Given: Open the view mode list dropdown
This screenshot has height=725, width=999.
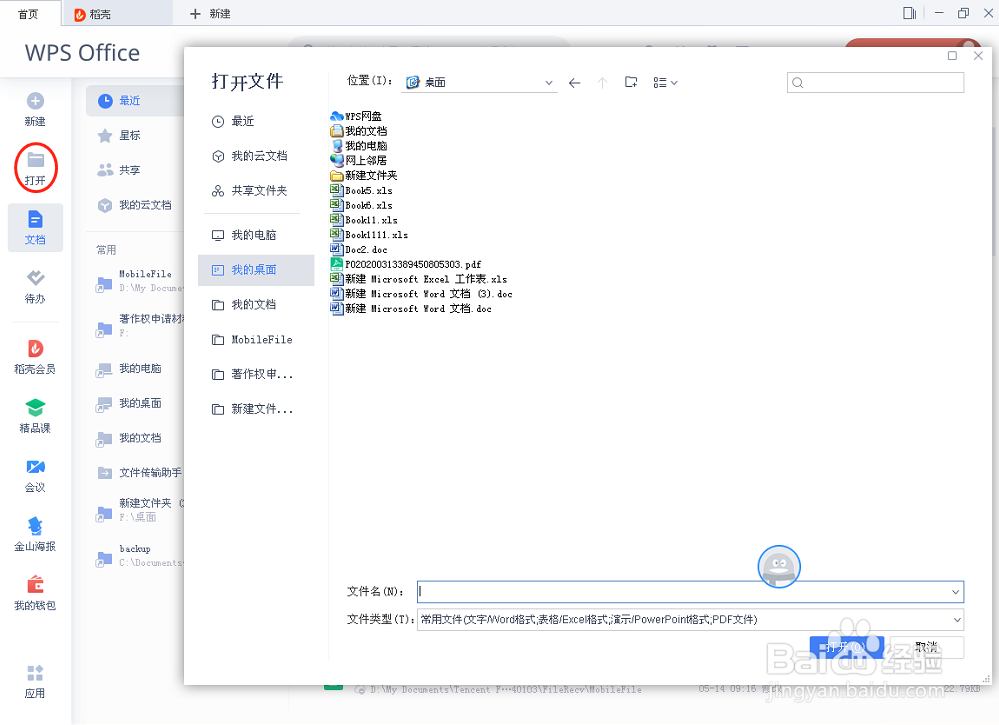Looking at the screenshot, I should point(665,83).
